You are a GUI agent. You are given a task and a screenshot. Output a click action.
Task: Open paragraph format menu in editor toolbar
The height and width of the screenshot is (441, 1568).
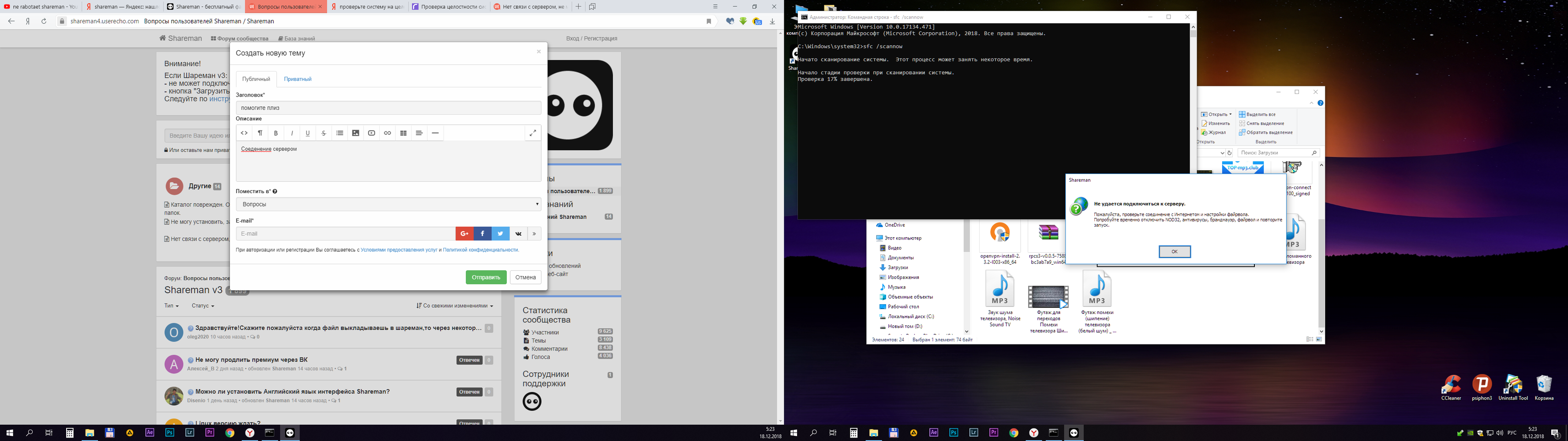pos(260,133)
